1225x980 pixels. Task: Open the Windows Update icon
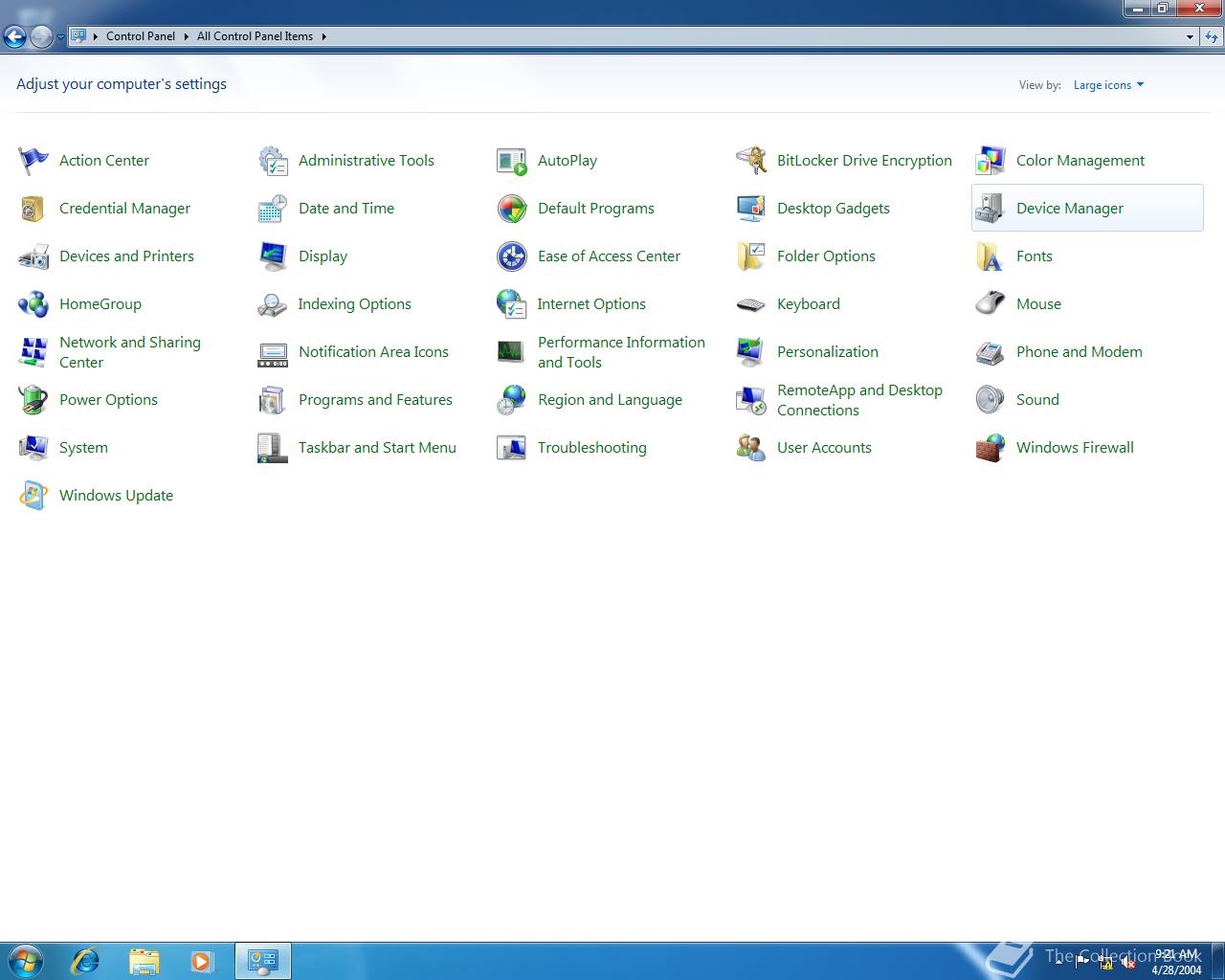pos(33,496)
